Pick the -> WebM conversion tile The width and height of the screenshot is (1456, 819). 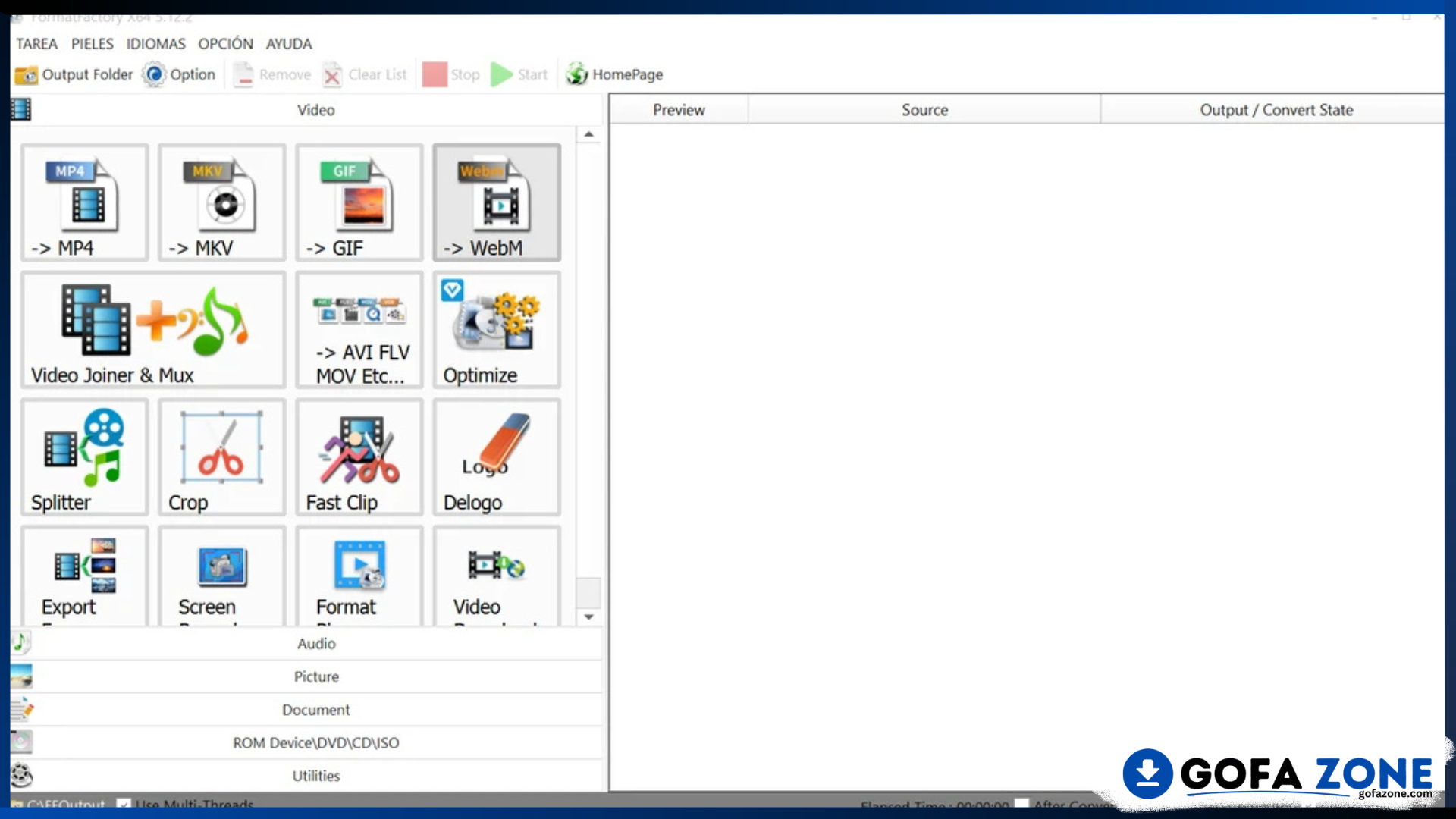click(x=497, y=202)
